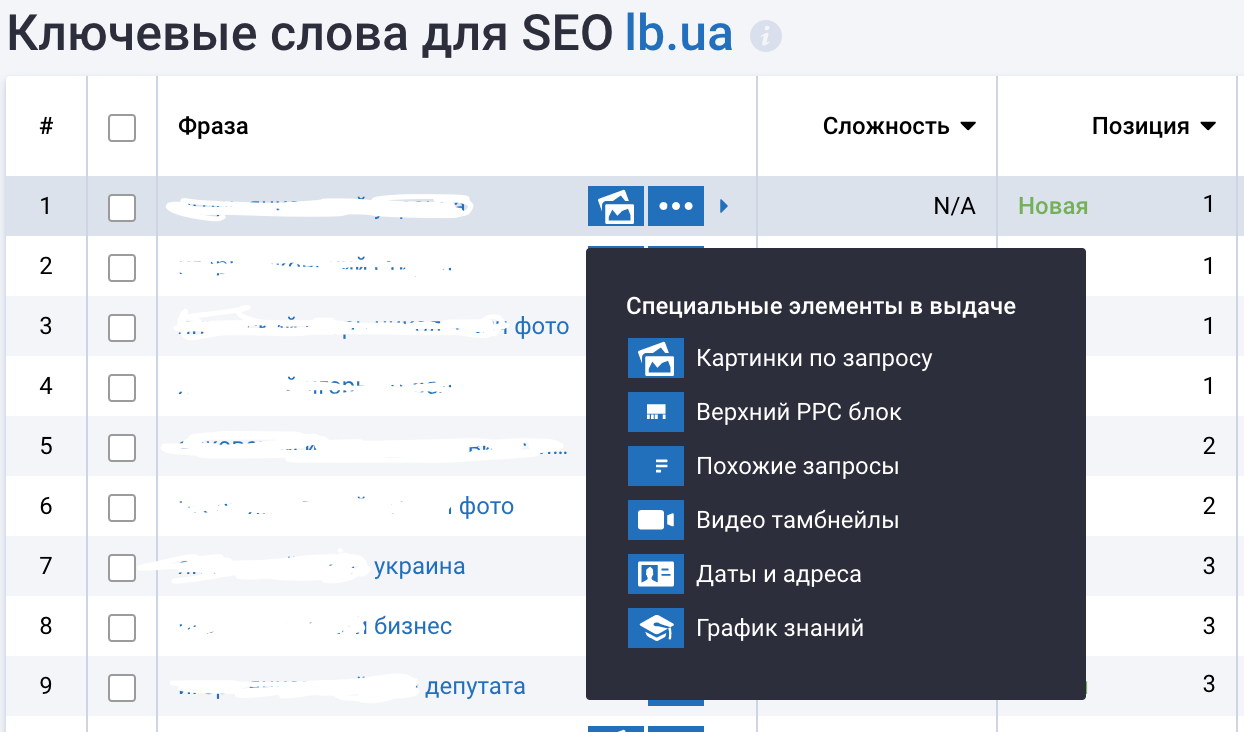Toggle the select-all checkbox in header
Viewport: 1244px width, 732px height.
[x=122, y=127]
